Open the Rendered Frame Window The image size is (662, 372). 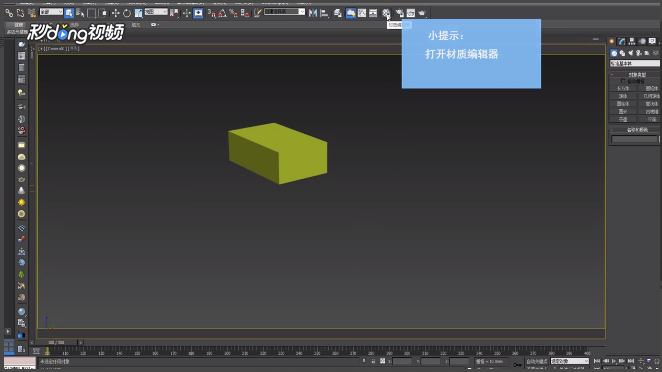410,13
